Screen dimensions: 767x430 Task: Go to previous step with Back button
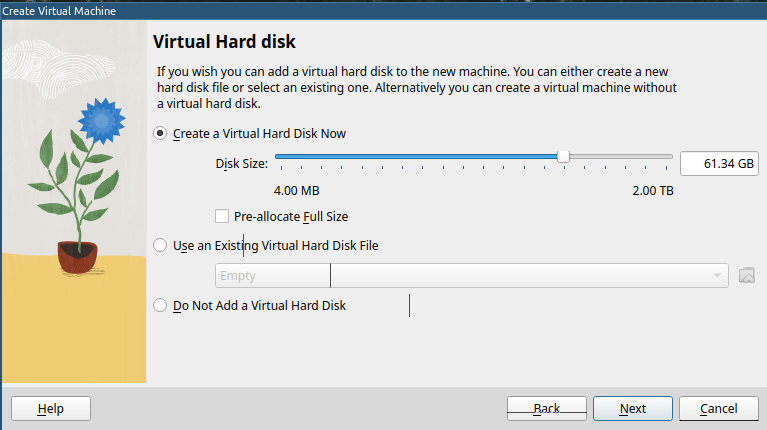(546, 408)
